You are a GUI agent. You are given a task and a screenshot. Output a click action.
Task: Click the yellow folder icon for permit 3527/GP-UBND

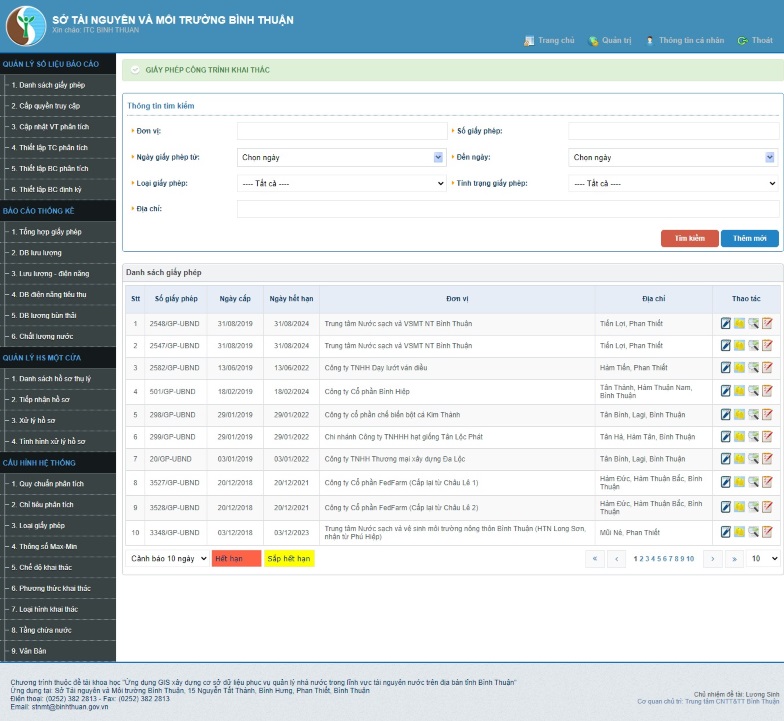[740, 483]
